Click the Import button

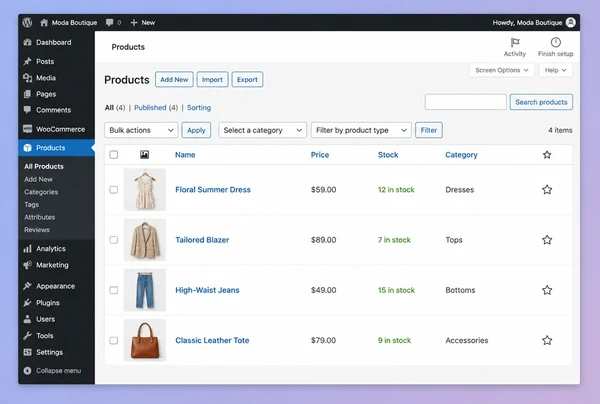tap(212, 80)
